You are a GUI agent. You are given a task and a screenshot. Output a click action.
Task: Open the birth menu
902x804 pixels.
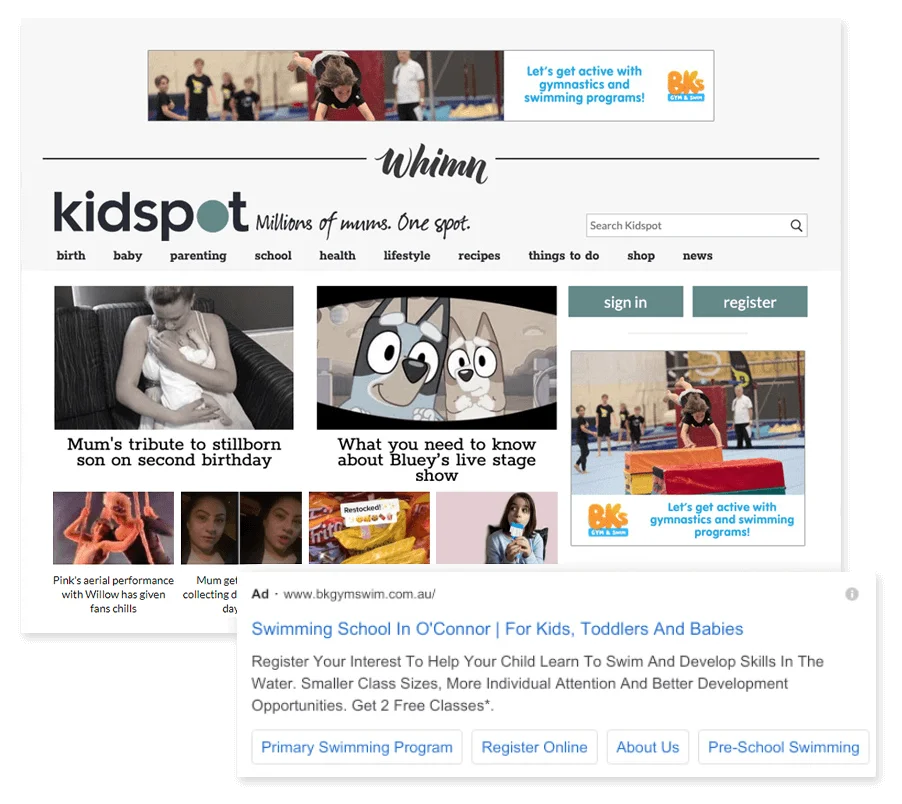click(71, 255)
